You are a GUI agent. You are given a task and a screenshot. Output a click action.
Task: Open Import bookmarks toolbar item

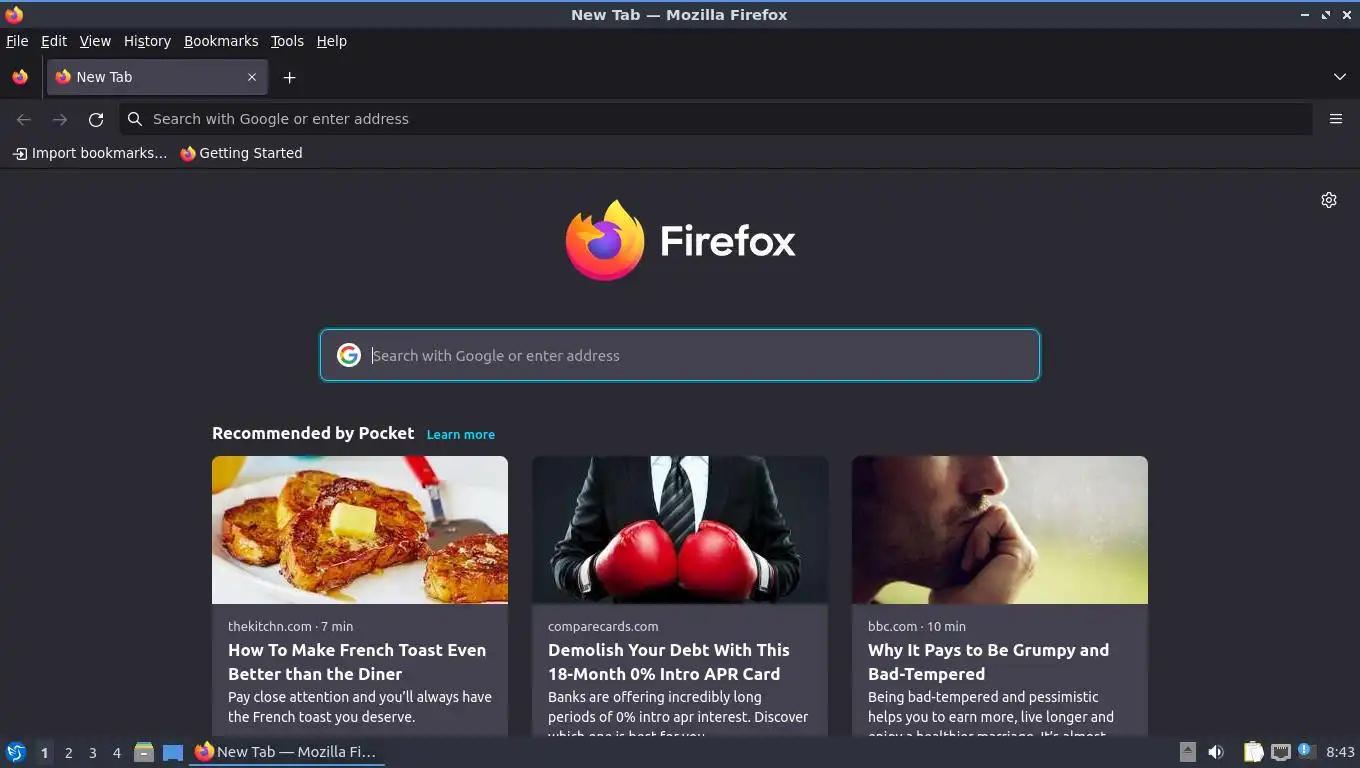[x=90, y=153]
